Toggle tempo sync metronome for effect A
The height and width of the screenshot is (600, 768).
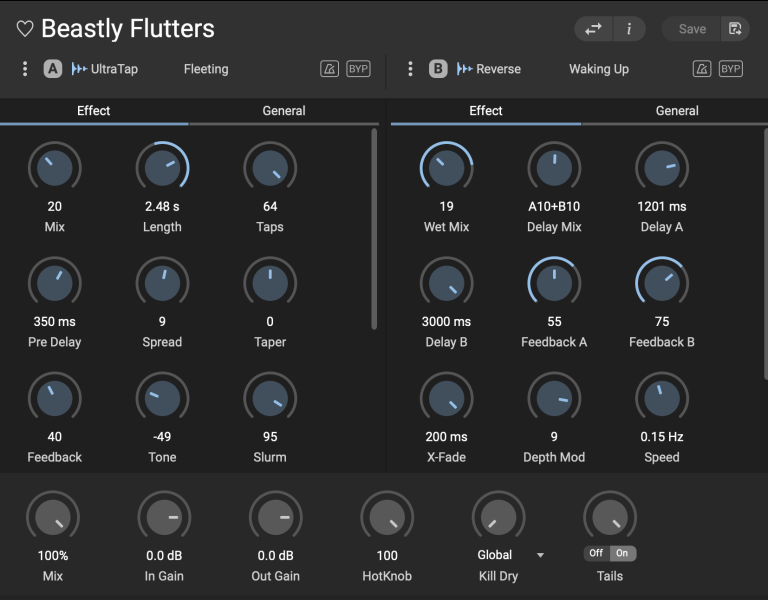(329, 69)
